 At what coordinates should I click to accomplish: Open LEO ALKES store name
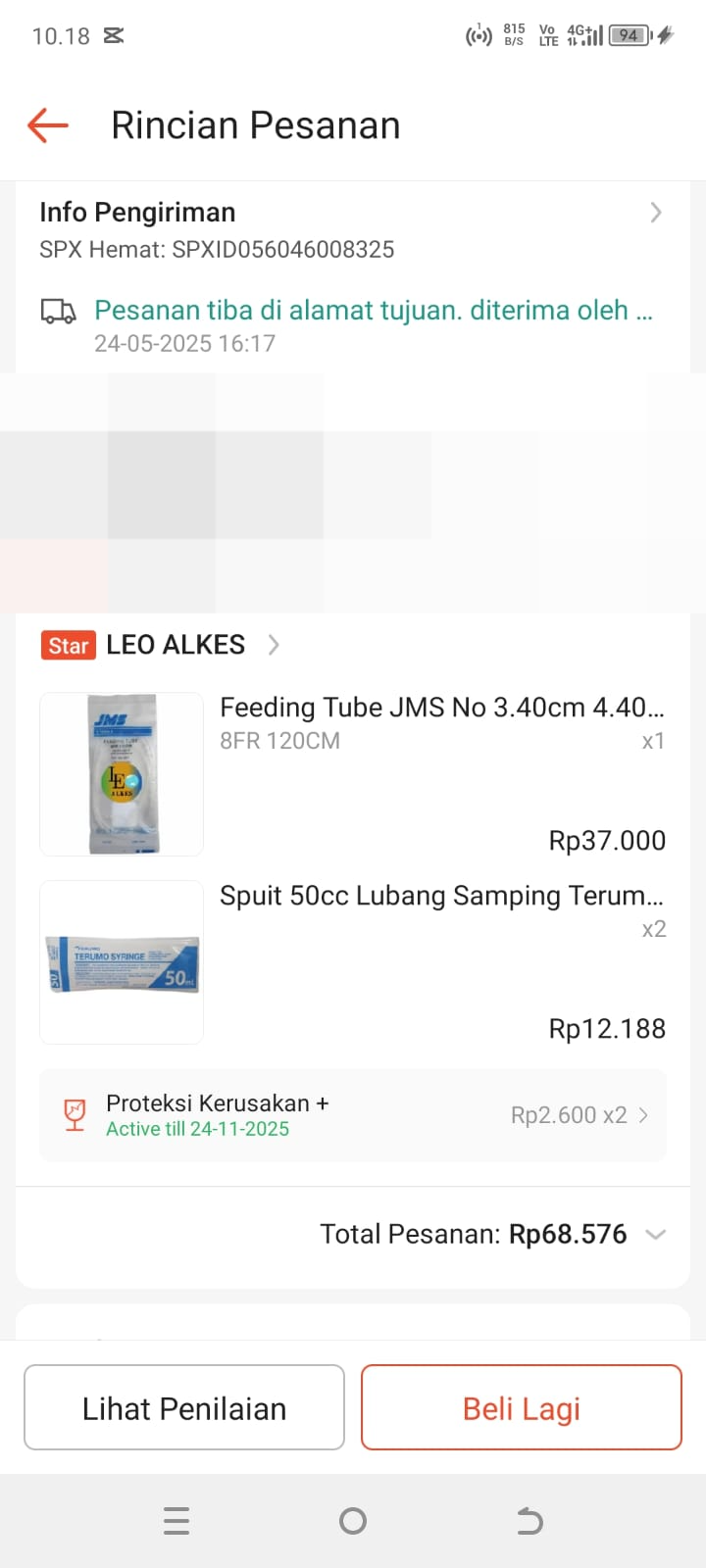pyautogui.click(x=176, y=645)
